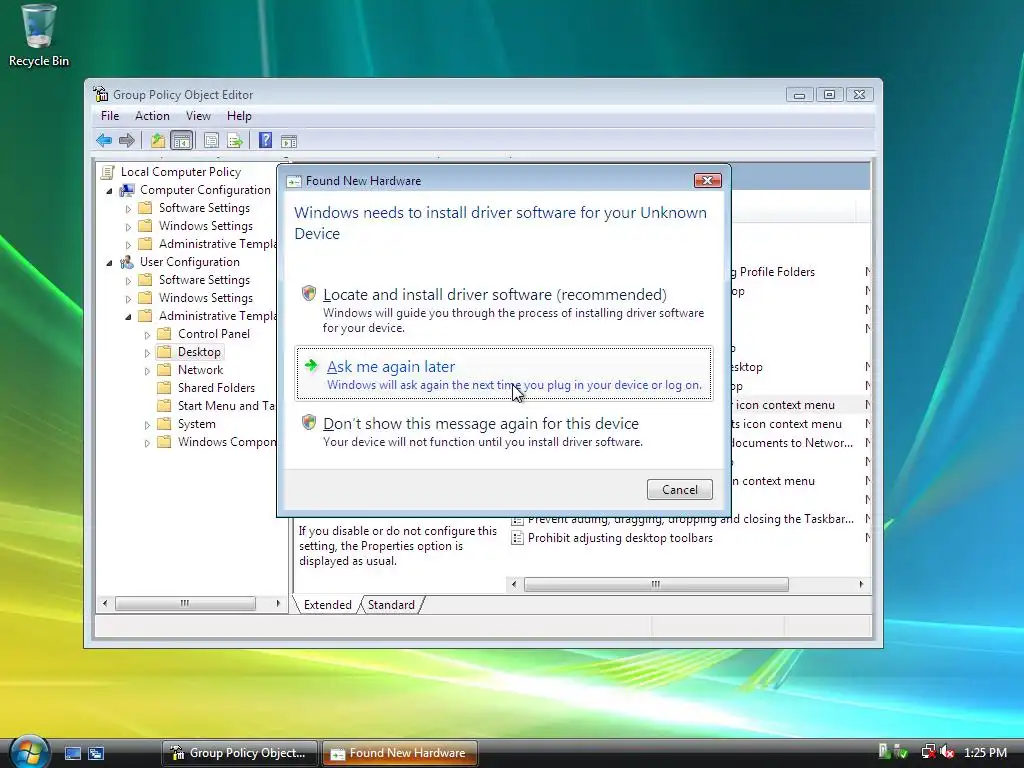The width and height of the screenshot is (1024, 768).
Task: Open the Action menu
Action: tap(152, 116)
